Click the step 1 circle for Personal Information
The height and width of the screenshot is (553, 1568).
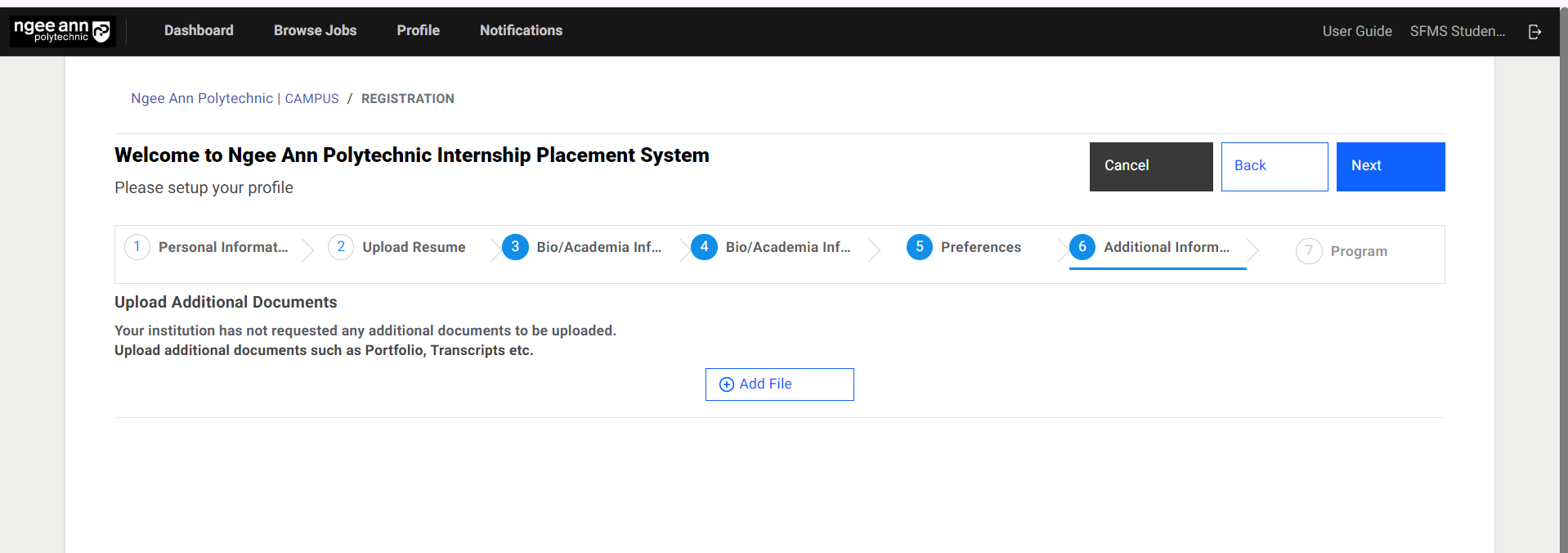click(x=137, y=246)
